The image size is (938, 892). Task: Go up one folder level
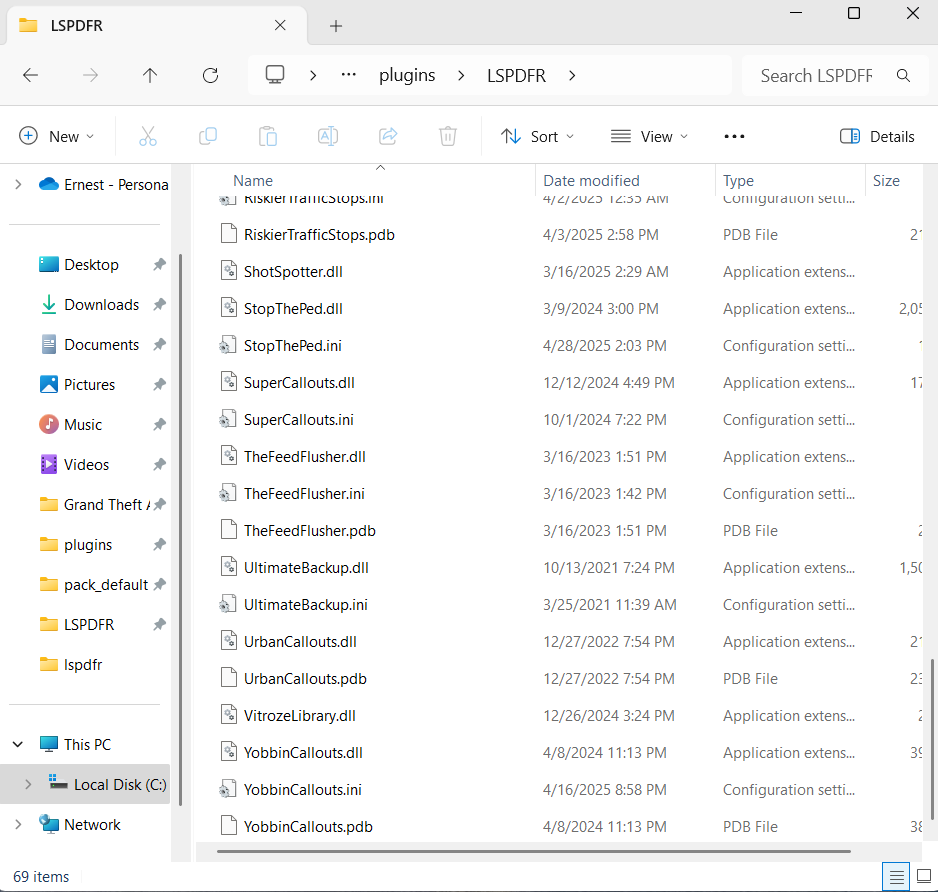coord(150,75)
